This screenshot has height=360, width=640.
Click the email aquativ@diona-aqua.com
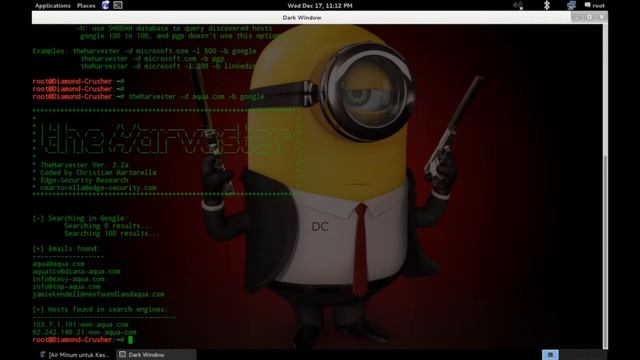click(76, 271)
